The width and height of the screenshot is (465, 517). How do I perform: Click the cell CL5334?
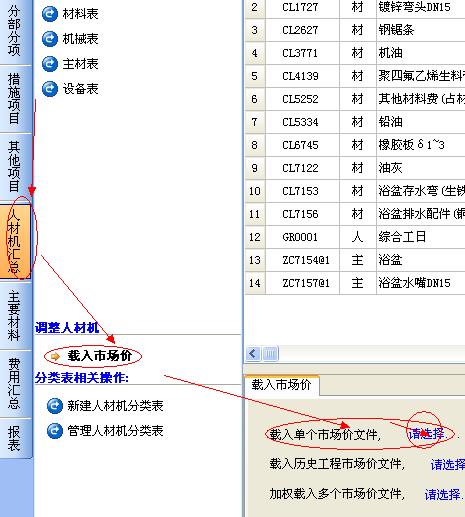302,122
